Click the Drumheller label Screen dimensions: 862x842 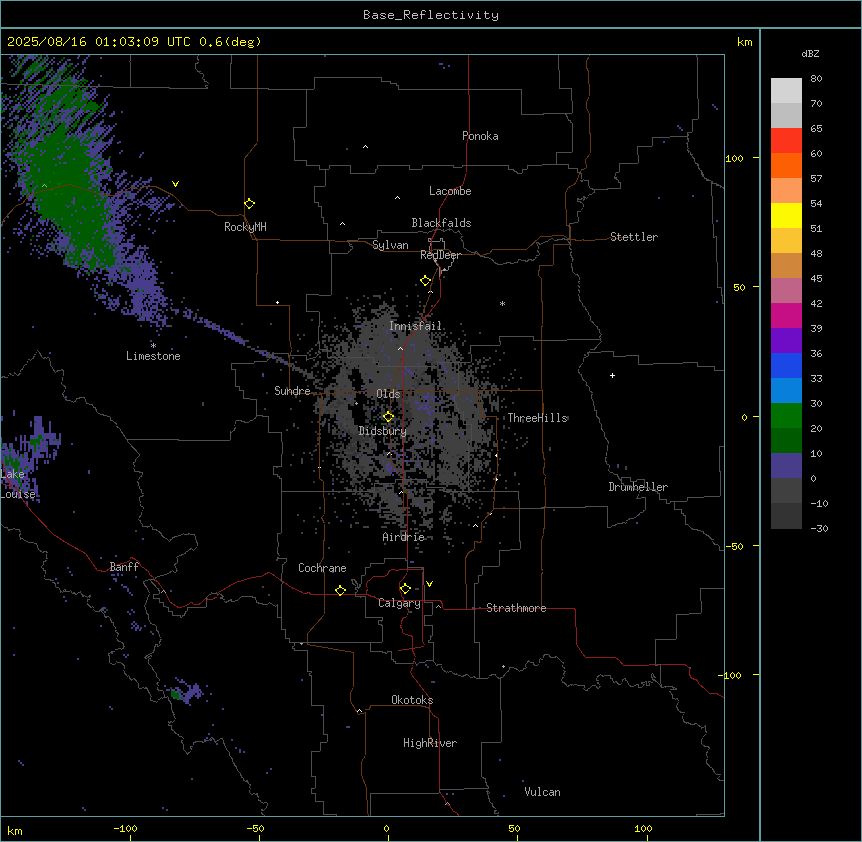[x=638, y=487]
